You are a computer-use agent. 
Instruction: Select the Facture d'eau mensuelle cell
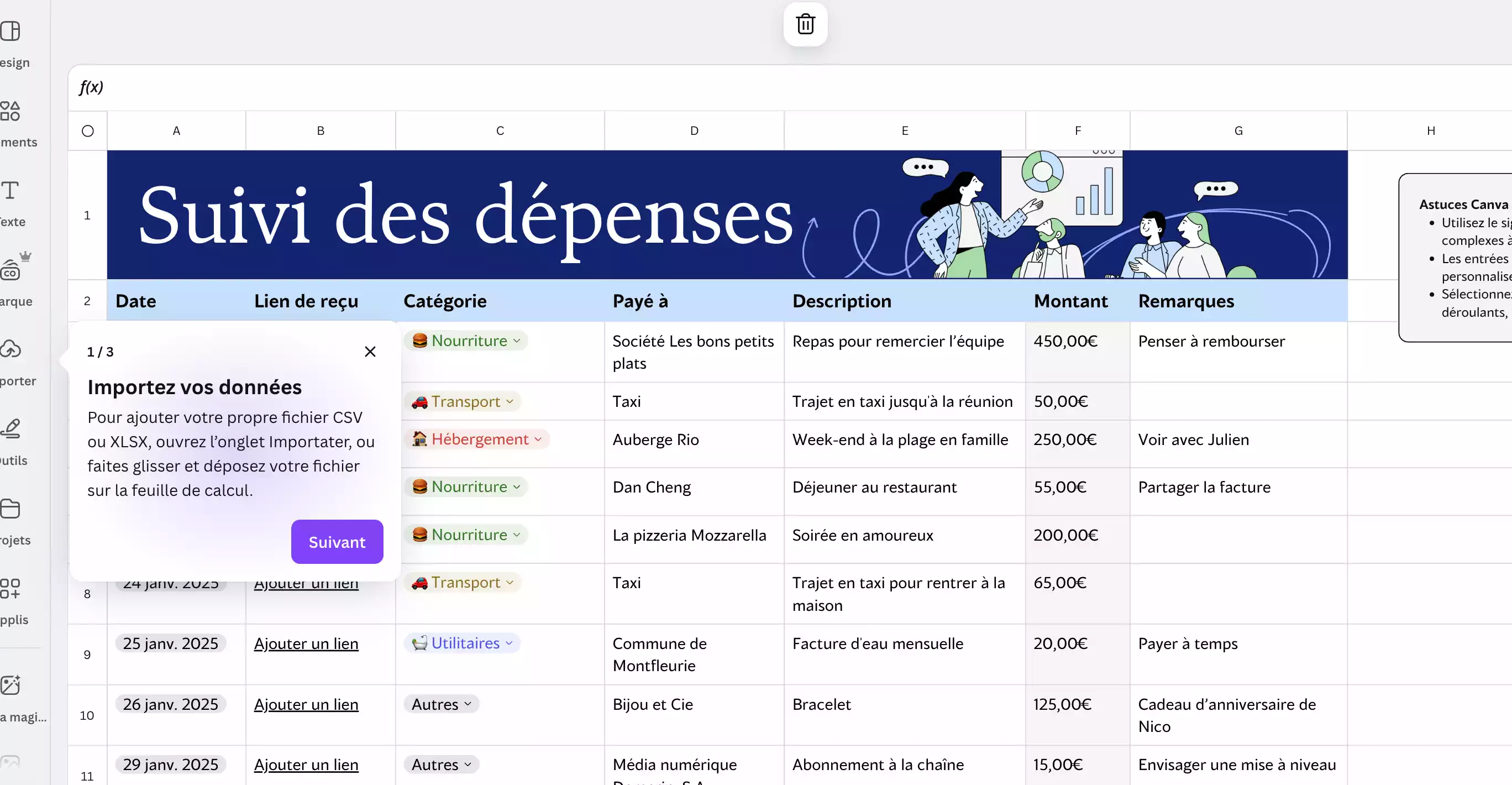pos(905,654)
